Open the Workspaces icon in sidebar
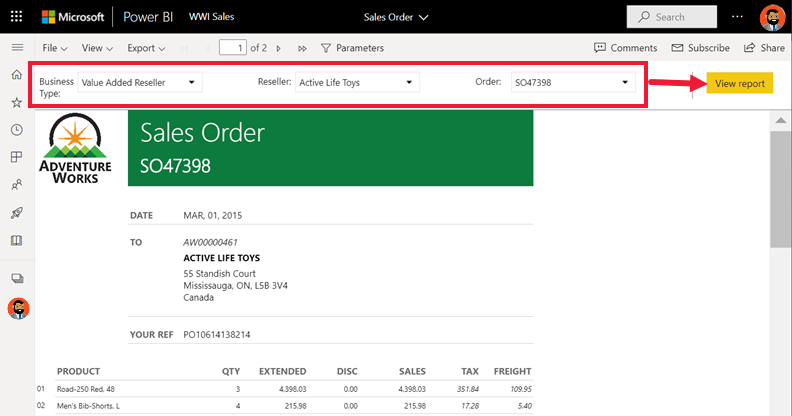The width and height of the screenshot is (792, 416). (17, 278)
